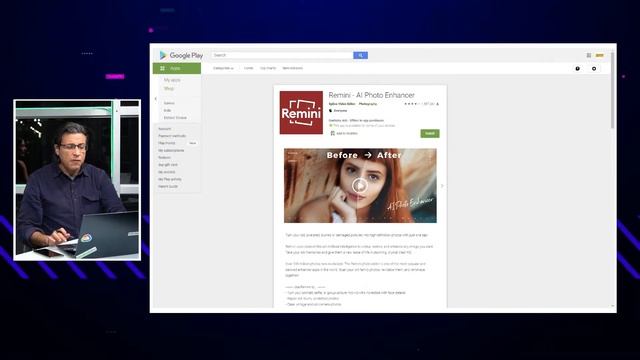Open Buy gift card in sidebar
The image size is (640, 360).
[168, 165]
